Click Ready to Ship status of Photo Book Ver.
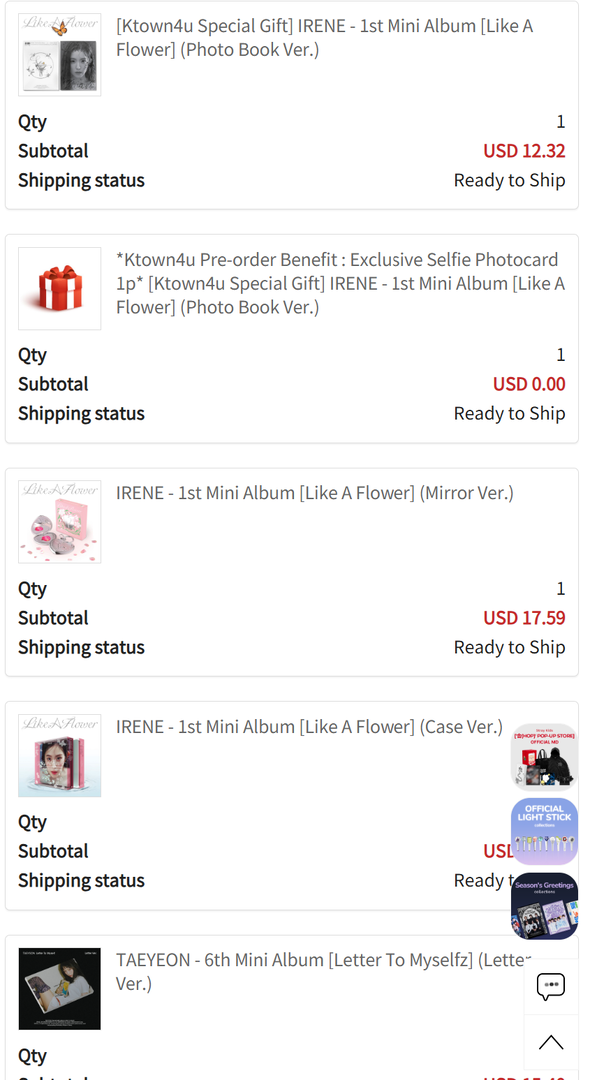590x1080 pixels. click(x=509, y=180)
